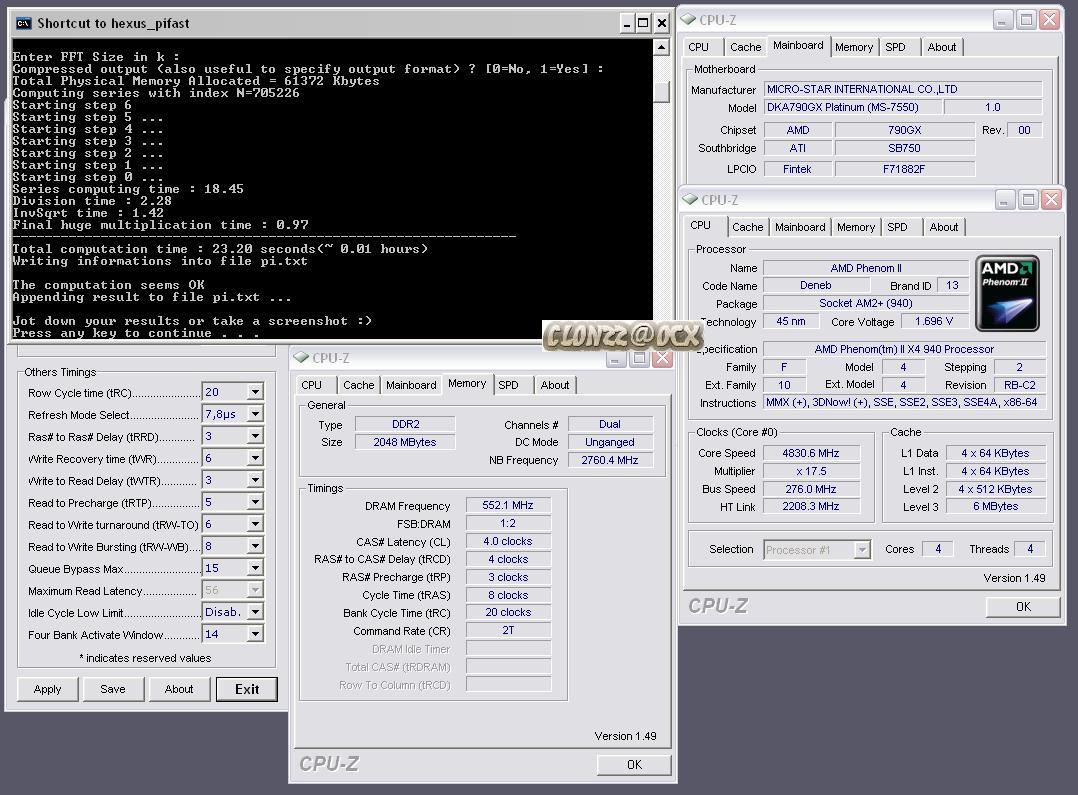Click NB Frequency value 2760.4 MHz
The image size is (1078, 795).
610,460
